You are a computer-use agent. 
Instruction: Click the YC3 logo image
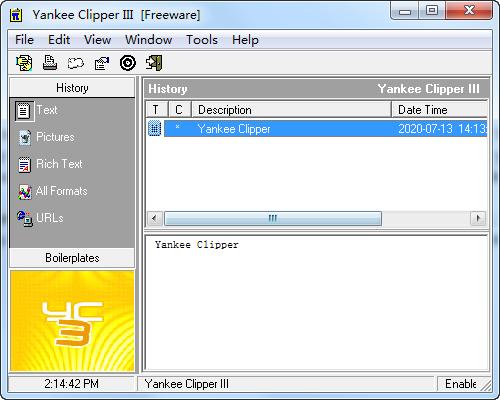pos(72,321)
